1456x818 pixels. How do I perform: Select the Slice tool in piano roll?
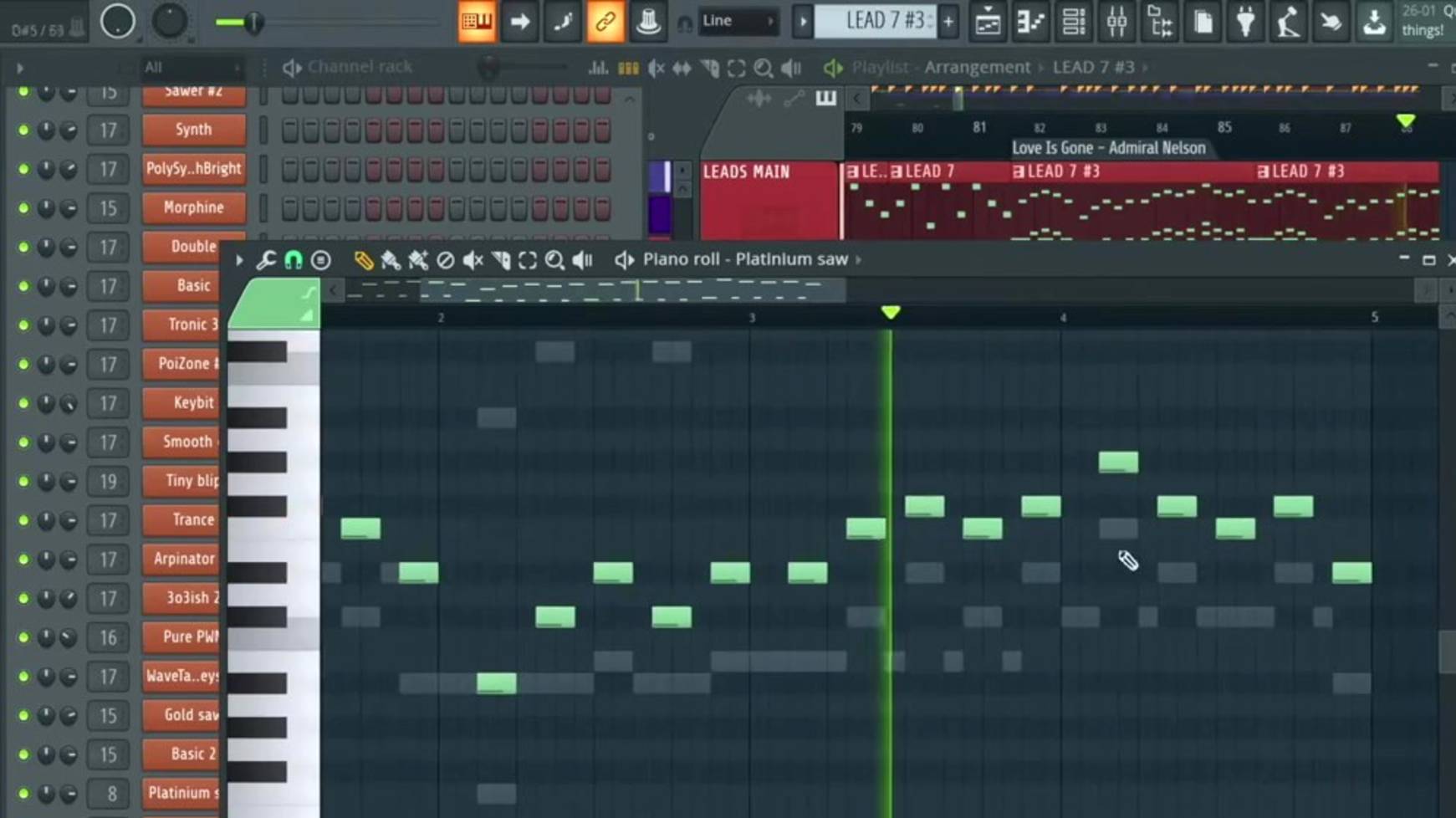tap(501, 260)
